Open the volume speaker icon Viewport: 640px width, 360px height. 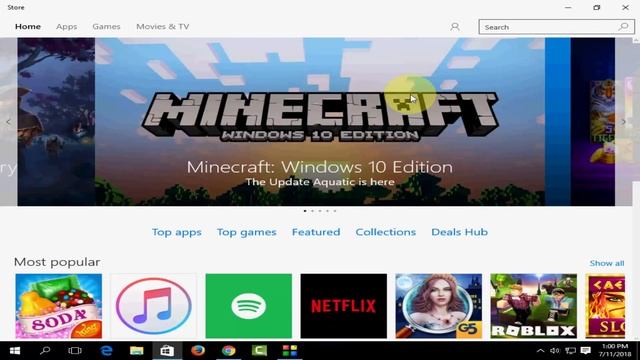click(x=555, y=351)
